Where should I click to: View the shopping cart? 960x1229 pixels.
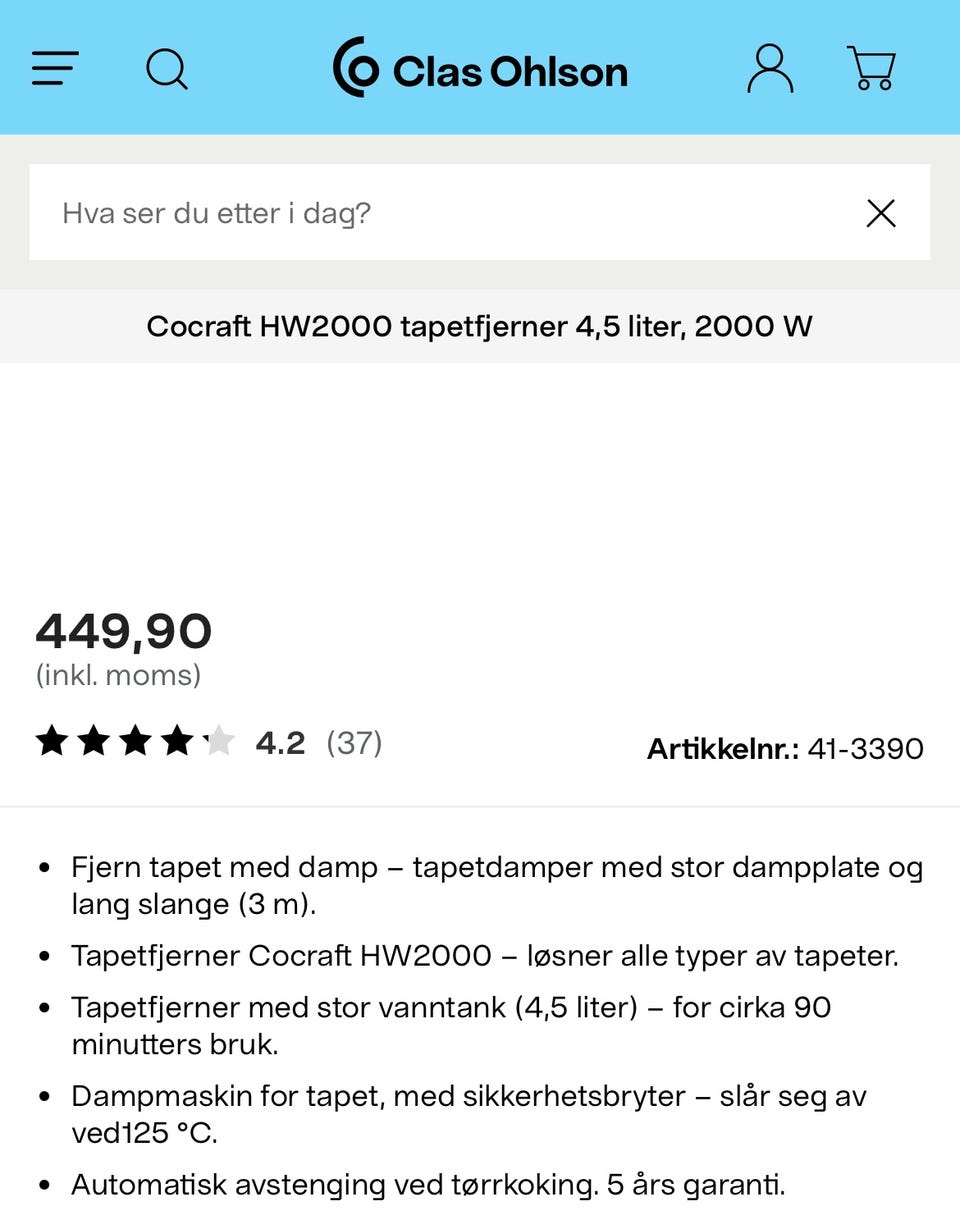[x=872, y=69]
